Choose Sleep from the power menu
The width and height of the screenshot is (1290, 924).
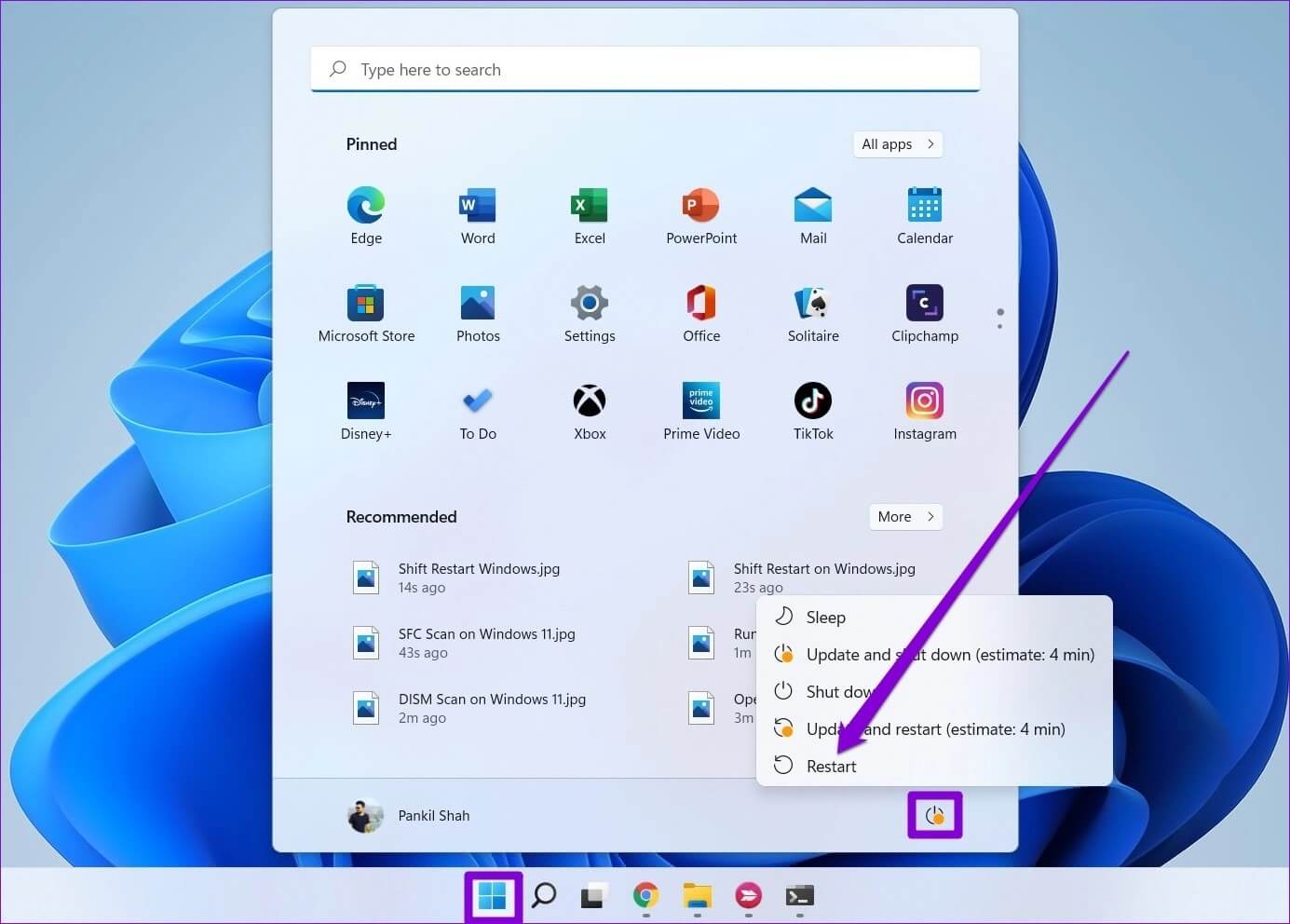click(x=934, y=617)
